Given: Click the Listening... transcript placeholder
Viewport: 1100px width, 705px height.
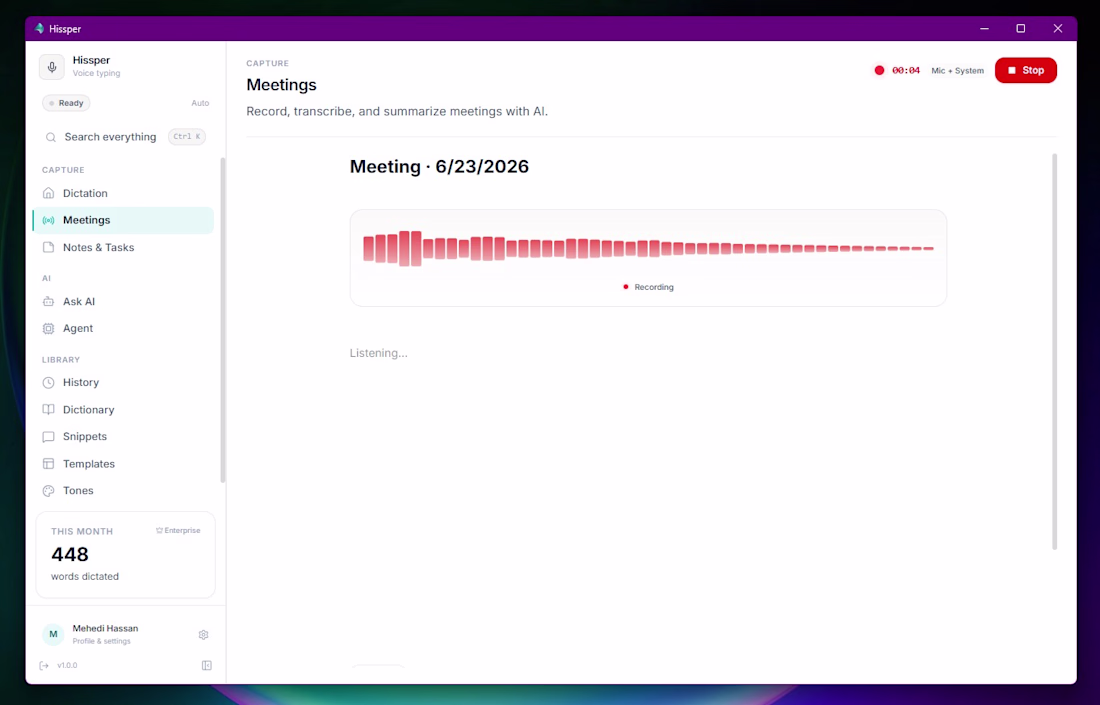Looking at the screenshot, I should tap(379, 353).
